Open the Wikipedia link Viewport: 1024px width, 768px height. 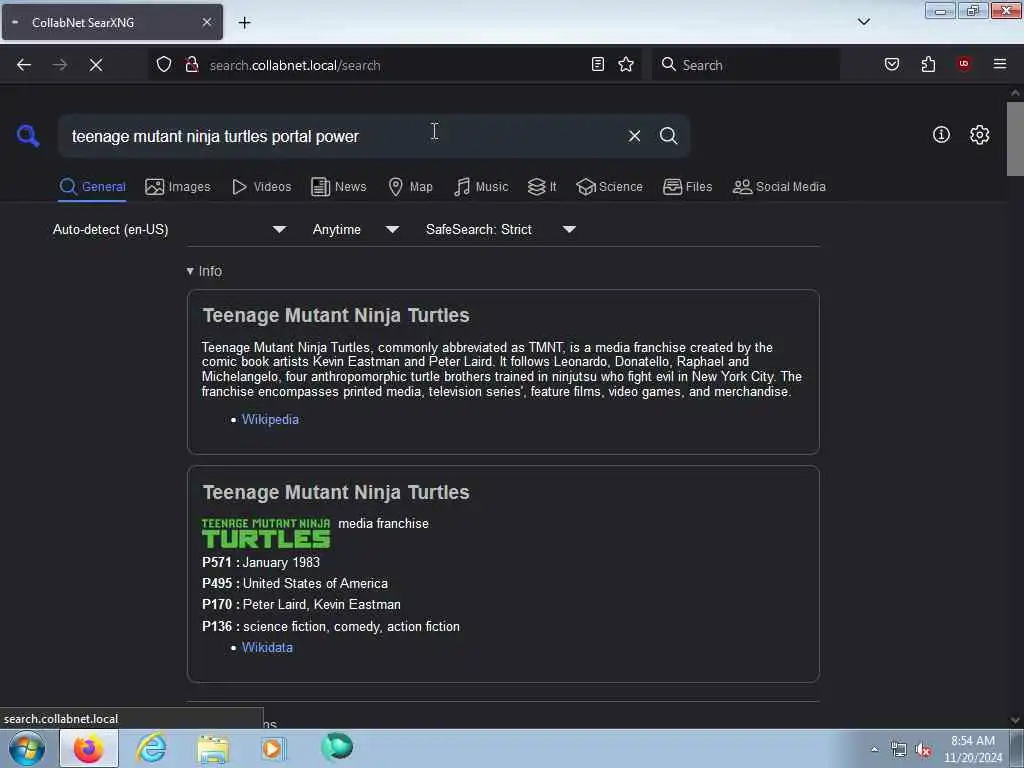click(270, 419)
